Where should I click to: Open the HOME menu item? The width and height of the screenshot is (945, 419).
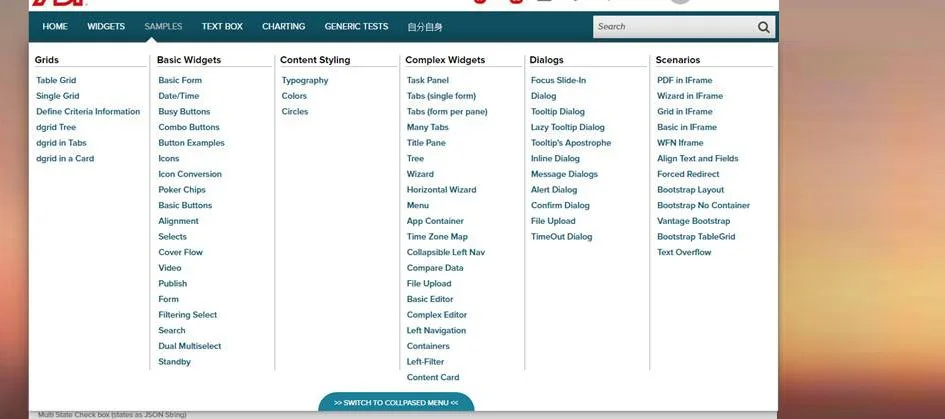click(55, 27)
